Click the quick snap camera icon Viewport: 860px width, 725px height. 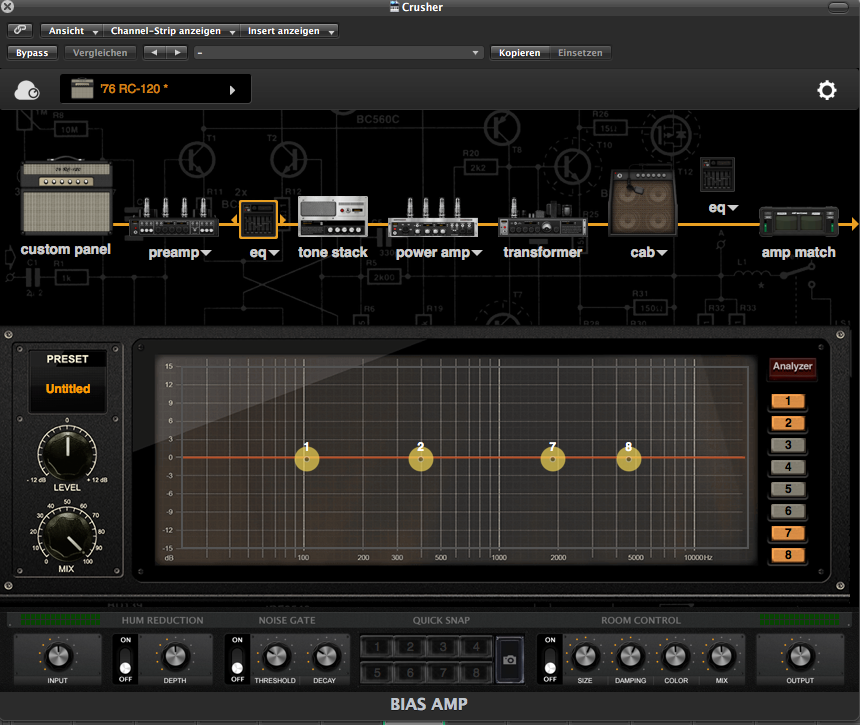pos(510,660)
